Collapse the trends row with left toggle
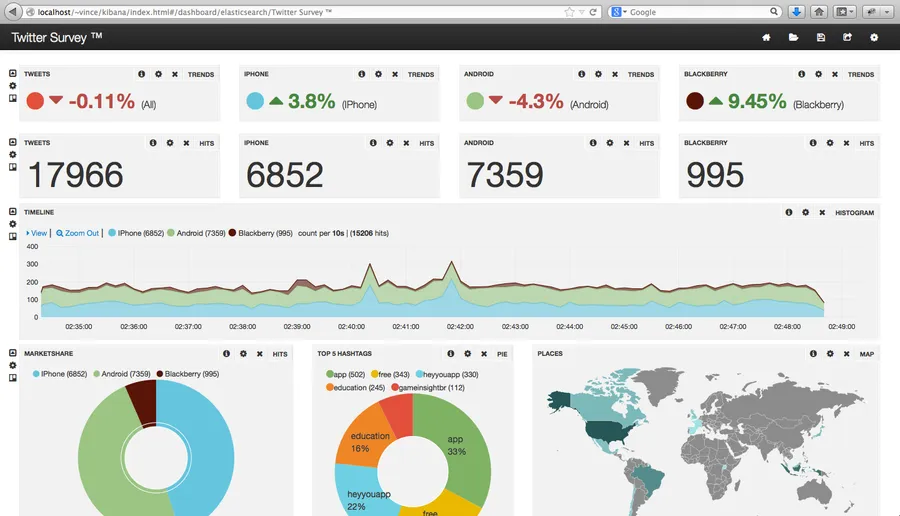This screenshot has height=516, width=900. [13, 73]
